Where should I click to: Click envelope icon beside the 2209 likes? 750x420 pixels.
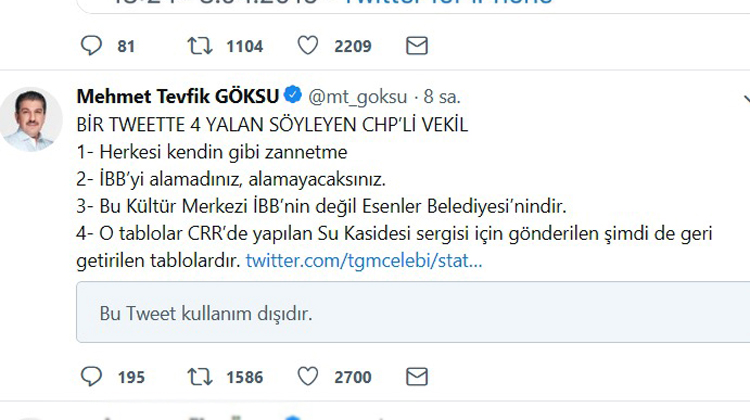click(416, 46)
